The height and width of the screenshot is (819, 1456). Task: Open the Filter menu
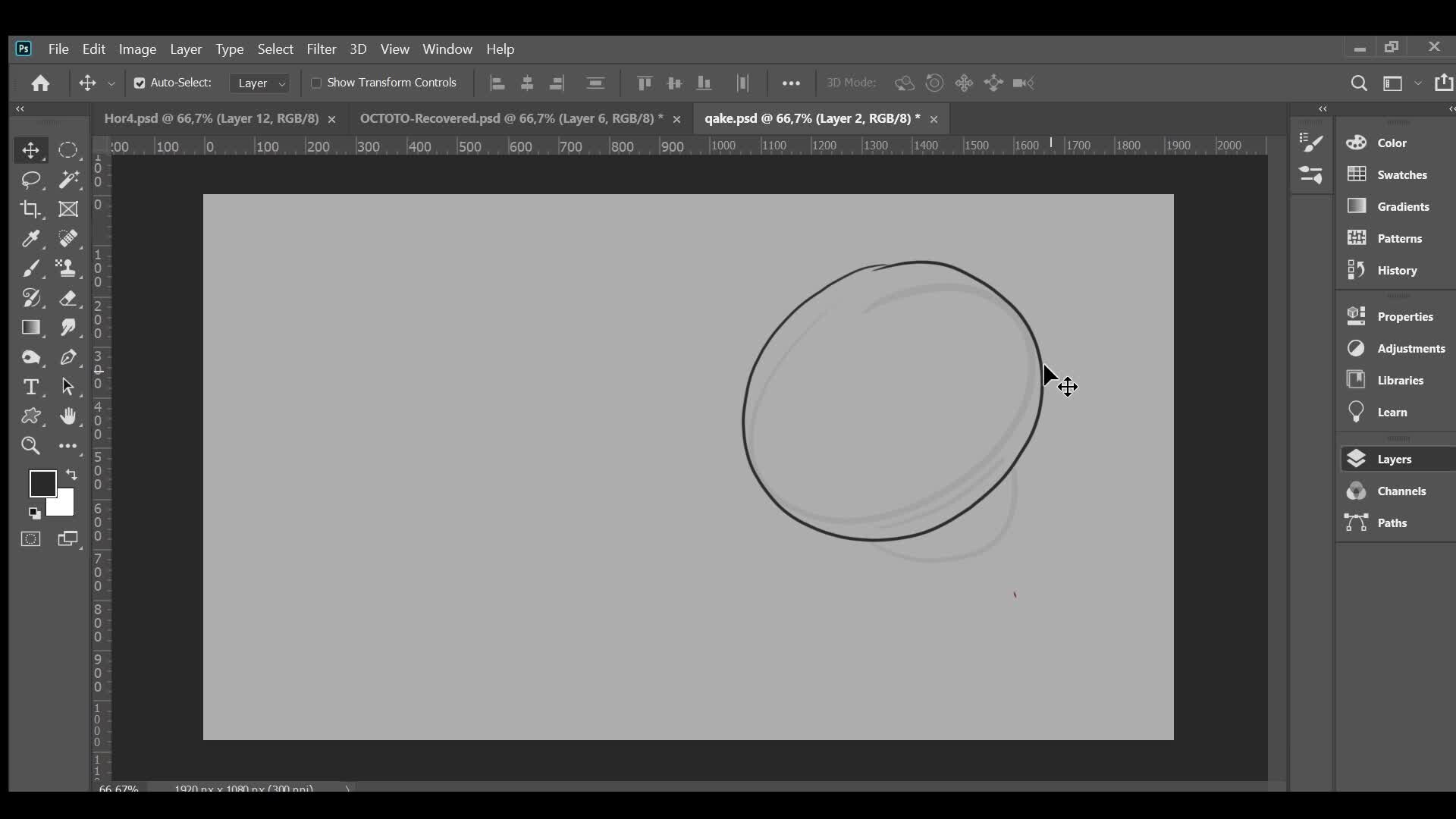click(321, 49)
